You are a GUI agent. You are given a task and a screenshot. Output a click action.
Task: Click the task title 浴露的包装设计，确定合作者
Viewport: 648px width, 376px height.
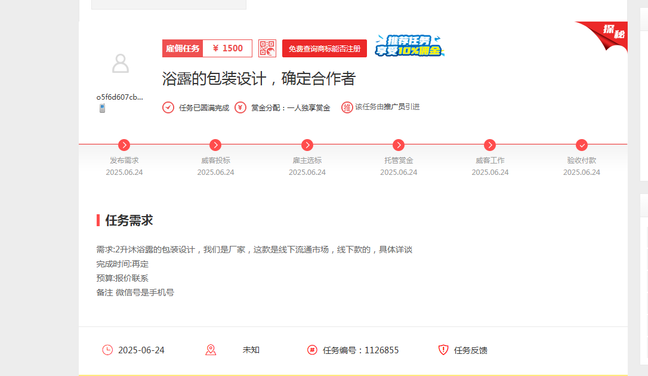(x=259, y=79)
